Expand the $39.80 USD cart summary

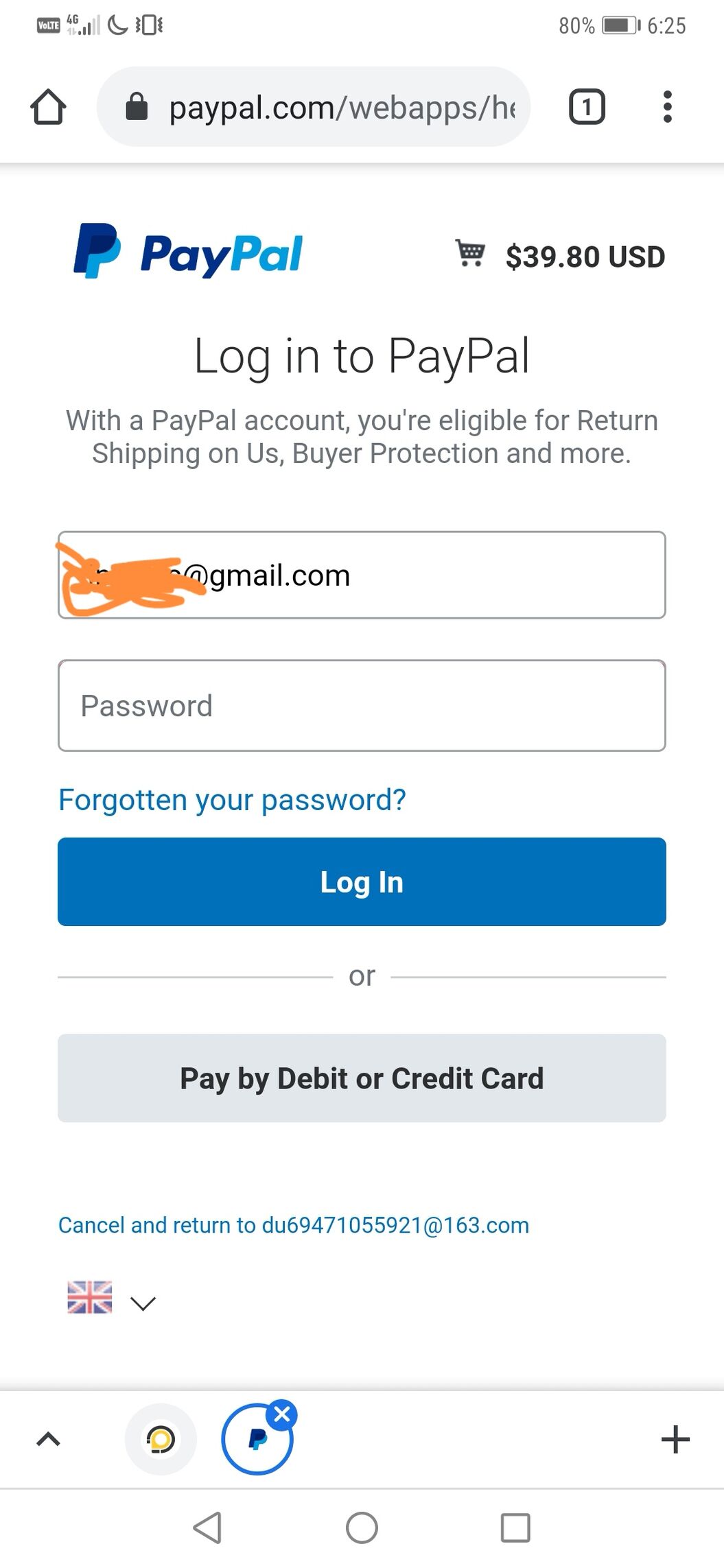pyautogui.click(x=585, y=257)
